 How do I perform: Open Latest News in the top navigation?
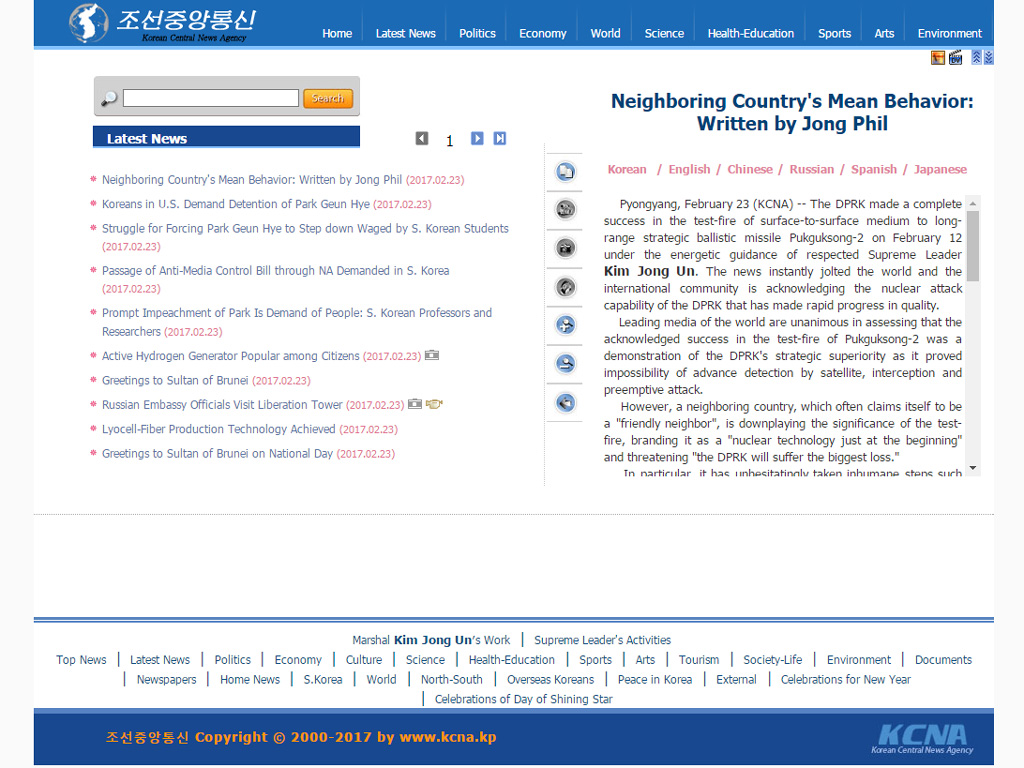tap(406, 33)
